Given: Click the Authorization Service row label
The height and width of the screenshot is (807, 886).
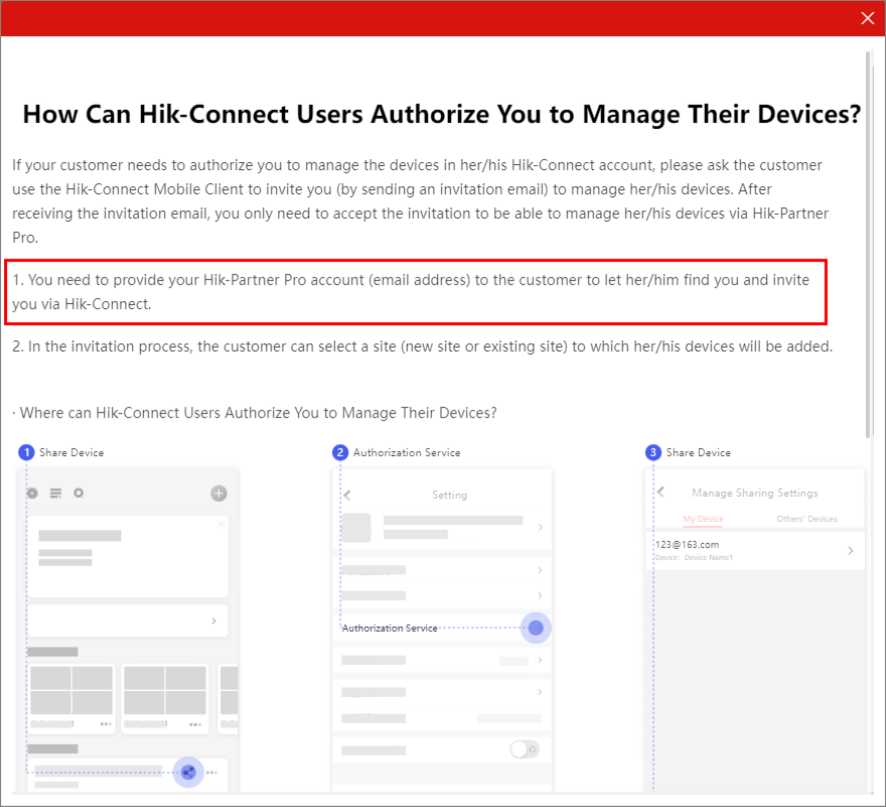Looking at the screenshot, I should click(x=389, y=628).
